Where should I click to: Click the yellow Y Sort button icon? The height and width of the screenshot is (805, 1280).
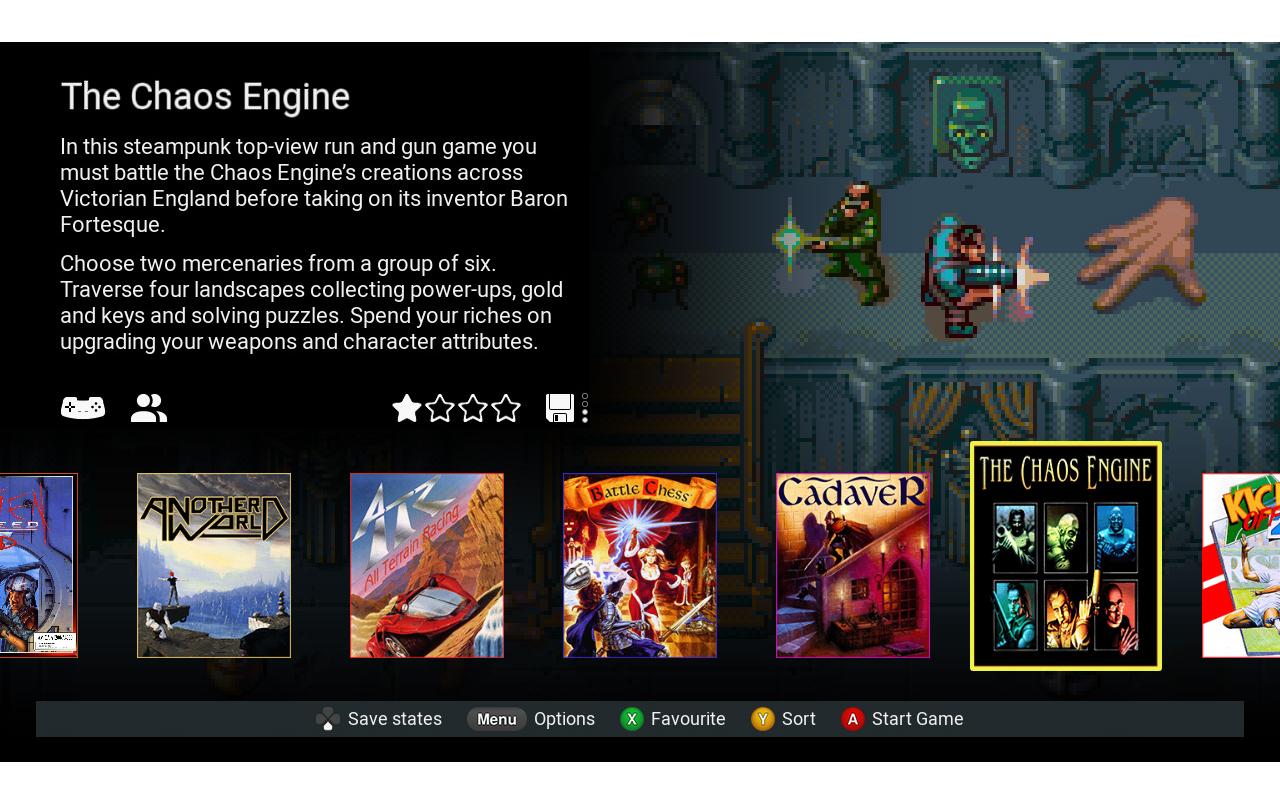coord(763,719)
